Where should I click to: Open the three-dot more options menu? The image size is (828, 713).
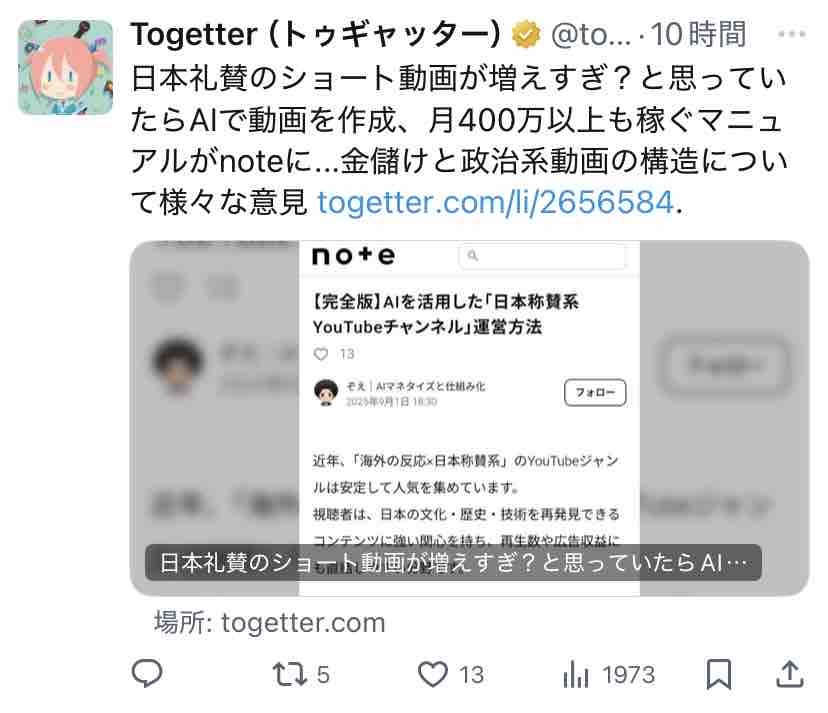tap(792, 34)
